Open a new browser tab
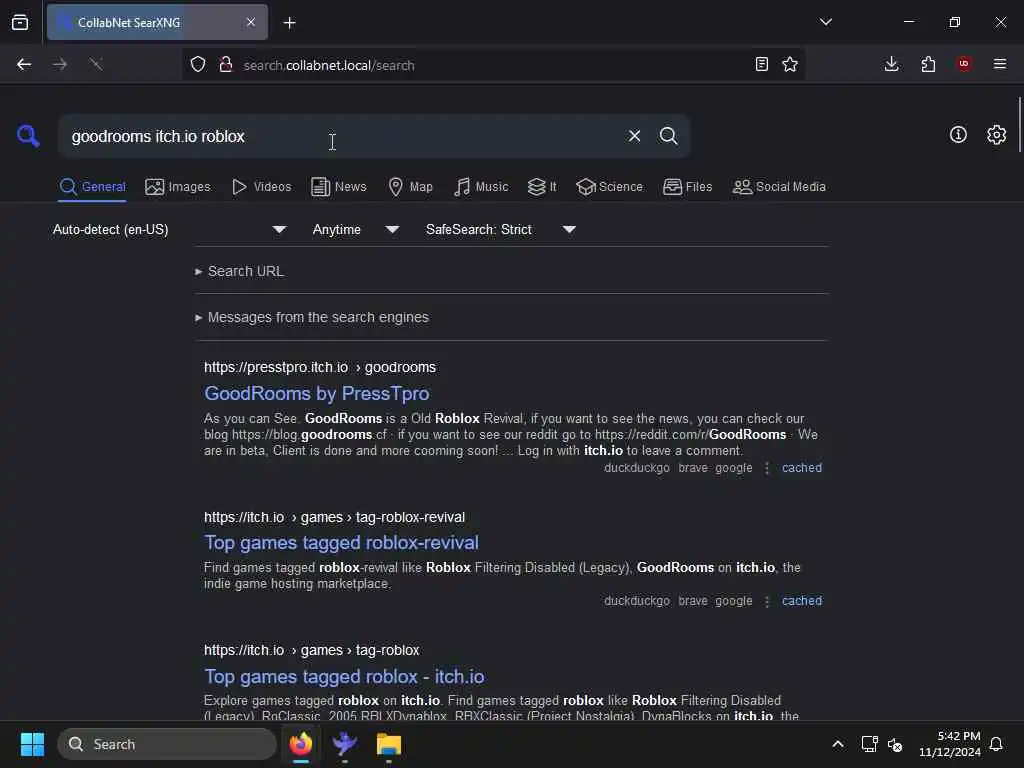This screenshot has height=768, width=1024. click(289, 23)
